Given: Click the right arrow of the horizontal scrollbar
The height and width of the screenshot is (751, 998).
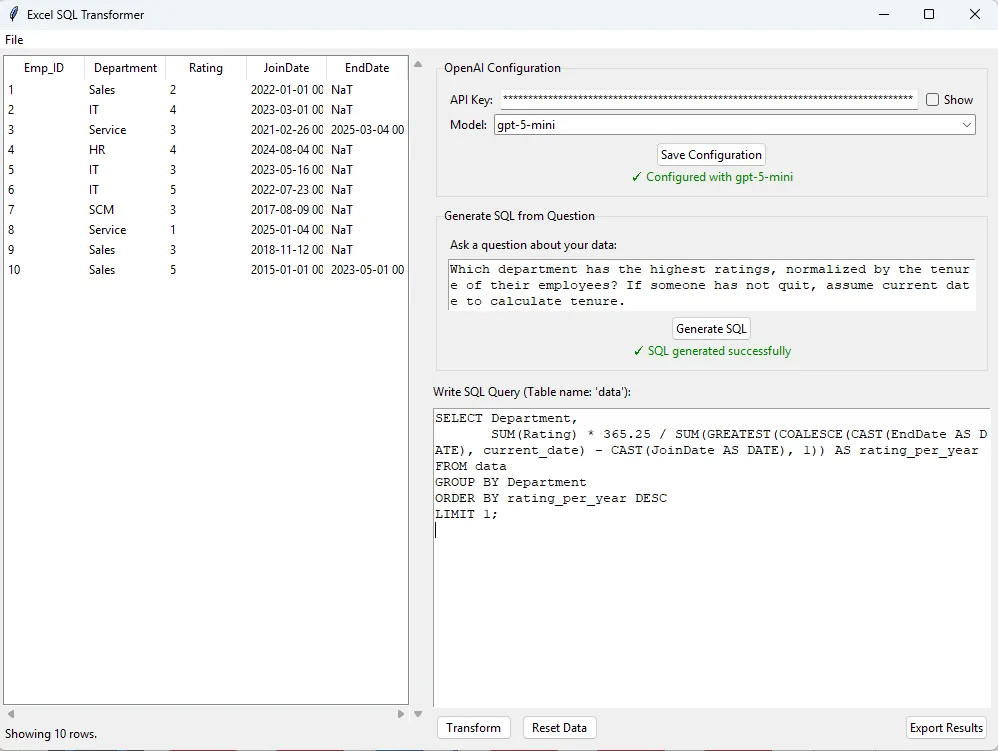Looking at the screenshot, I should [398, 714].
